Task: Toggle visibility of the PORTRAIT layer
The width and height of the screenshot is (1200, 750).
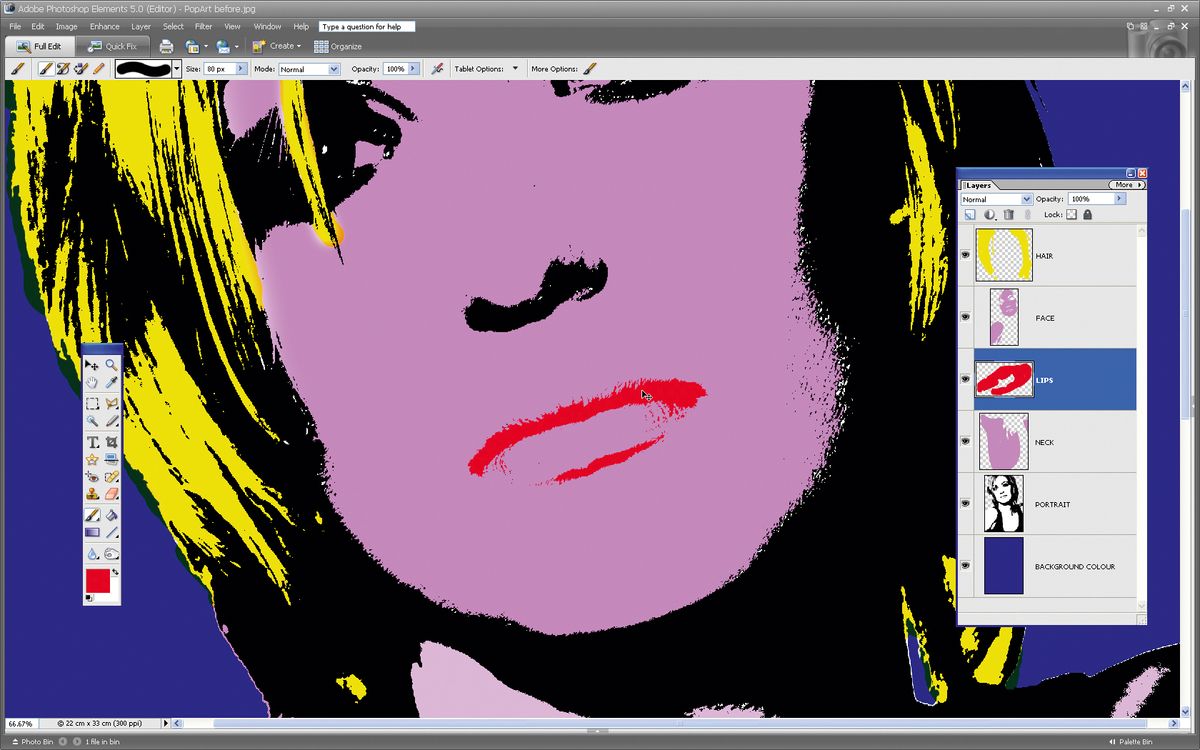Action: [964, 504]
